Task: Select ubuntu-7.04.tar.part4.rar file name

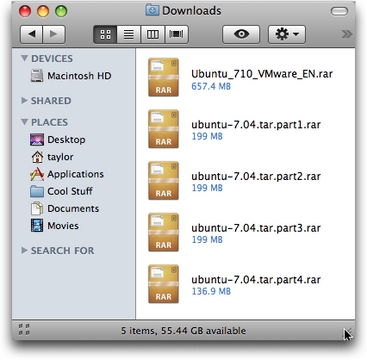Action: 256,279
